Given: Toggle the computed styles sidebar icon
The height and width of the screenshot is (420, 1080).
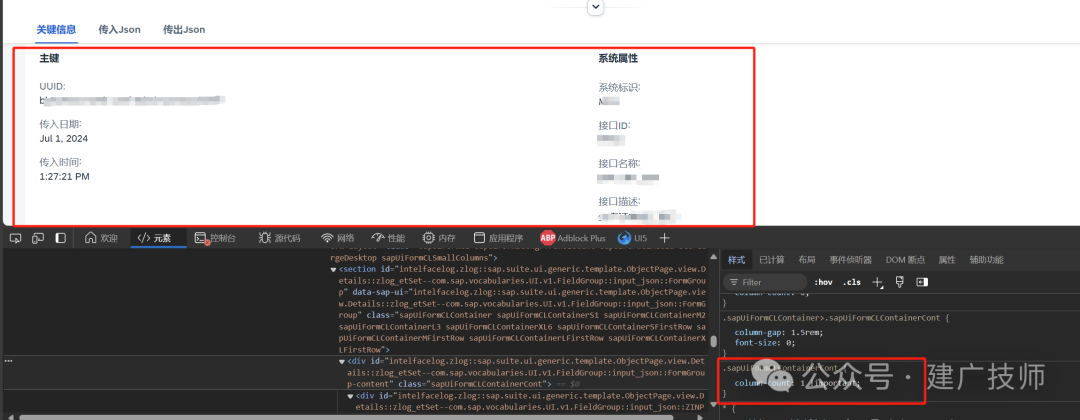Looking at the screenshot, I should click(922, 282).
